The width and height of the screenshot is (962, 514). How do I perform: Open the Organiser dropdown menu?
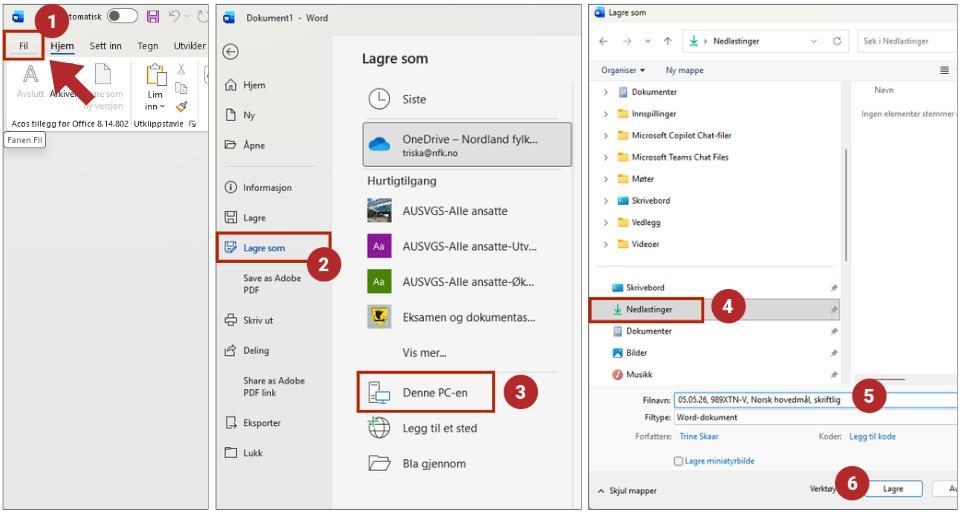pyautogui.click(x=623, y=70)
